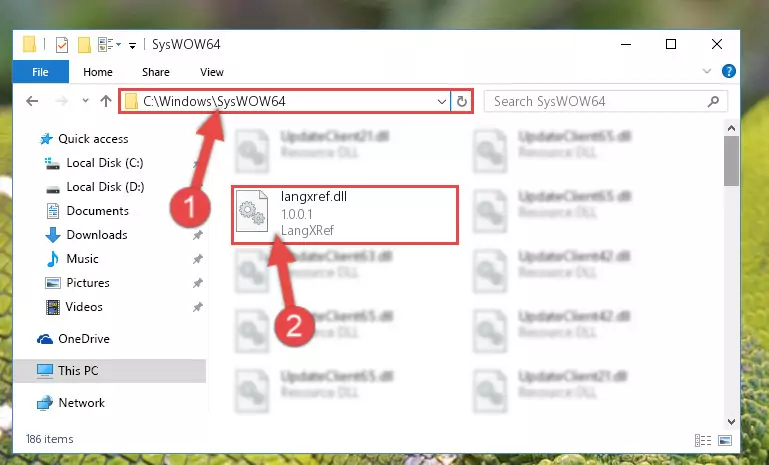Click the magnifier search icon
Viewport: 769px width, 465px height.
(714, 102)
